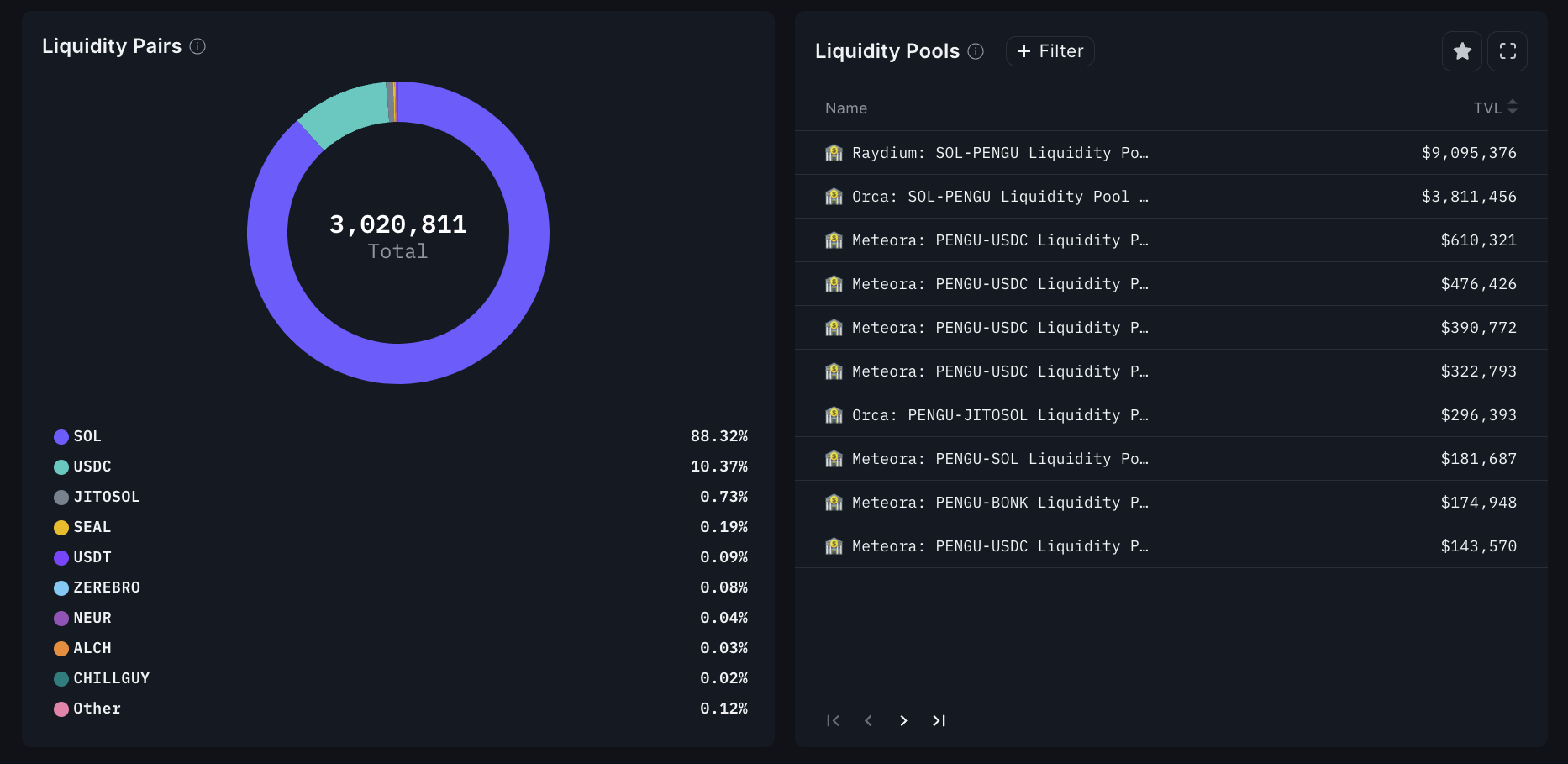
Task: Open Meteora: PENGU-BONK Liquidity Pool row
Action: coord(1171,503)
